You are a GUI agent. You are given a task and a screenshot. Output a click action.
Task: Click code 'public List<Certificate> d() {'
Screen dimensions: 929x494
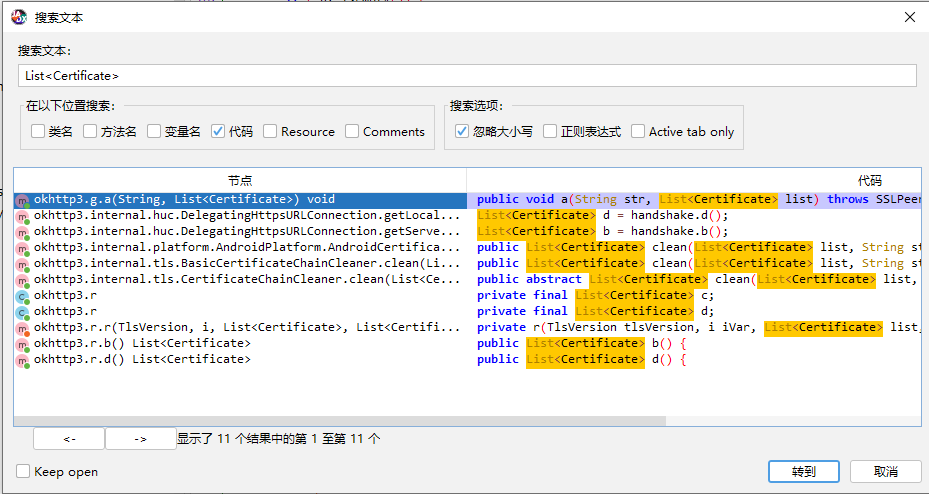(x=581, y=360)
